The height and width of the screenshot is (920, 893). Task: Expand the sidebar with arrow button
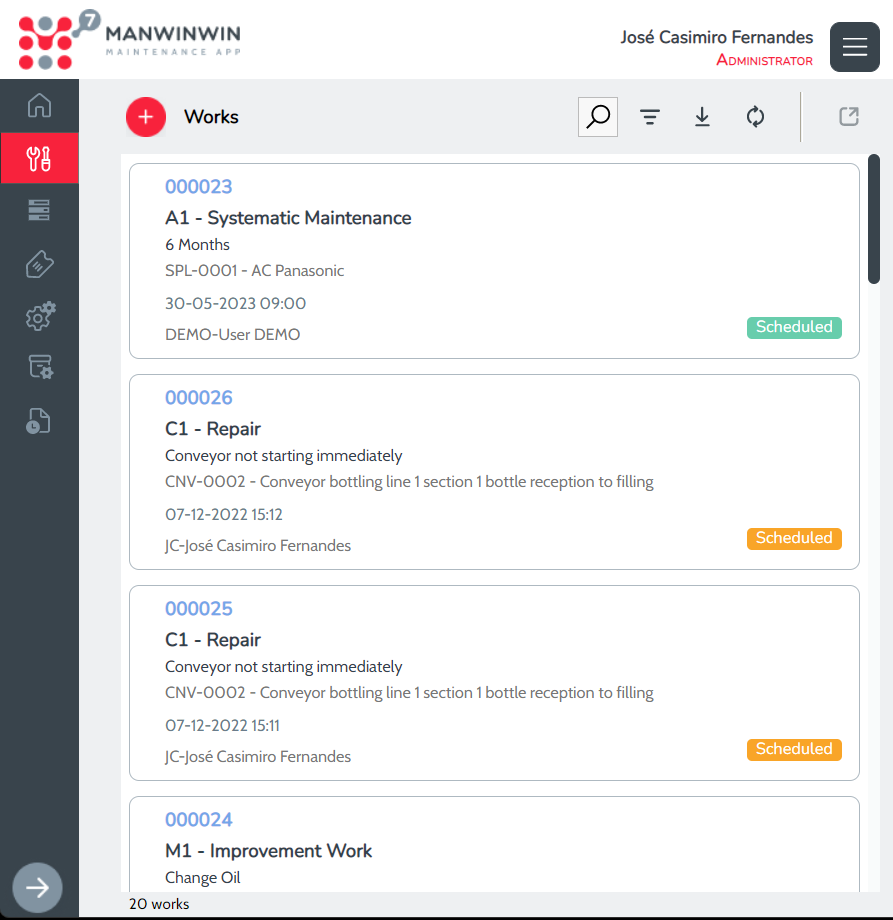pos(38,887)
